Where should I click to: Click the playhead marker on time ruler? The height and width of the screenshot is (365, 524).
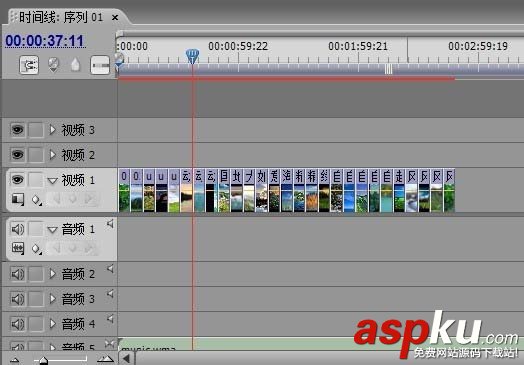[x=192, y=56]
